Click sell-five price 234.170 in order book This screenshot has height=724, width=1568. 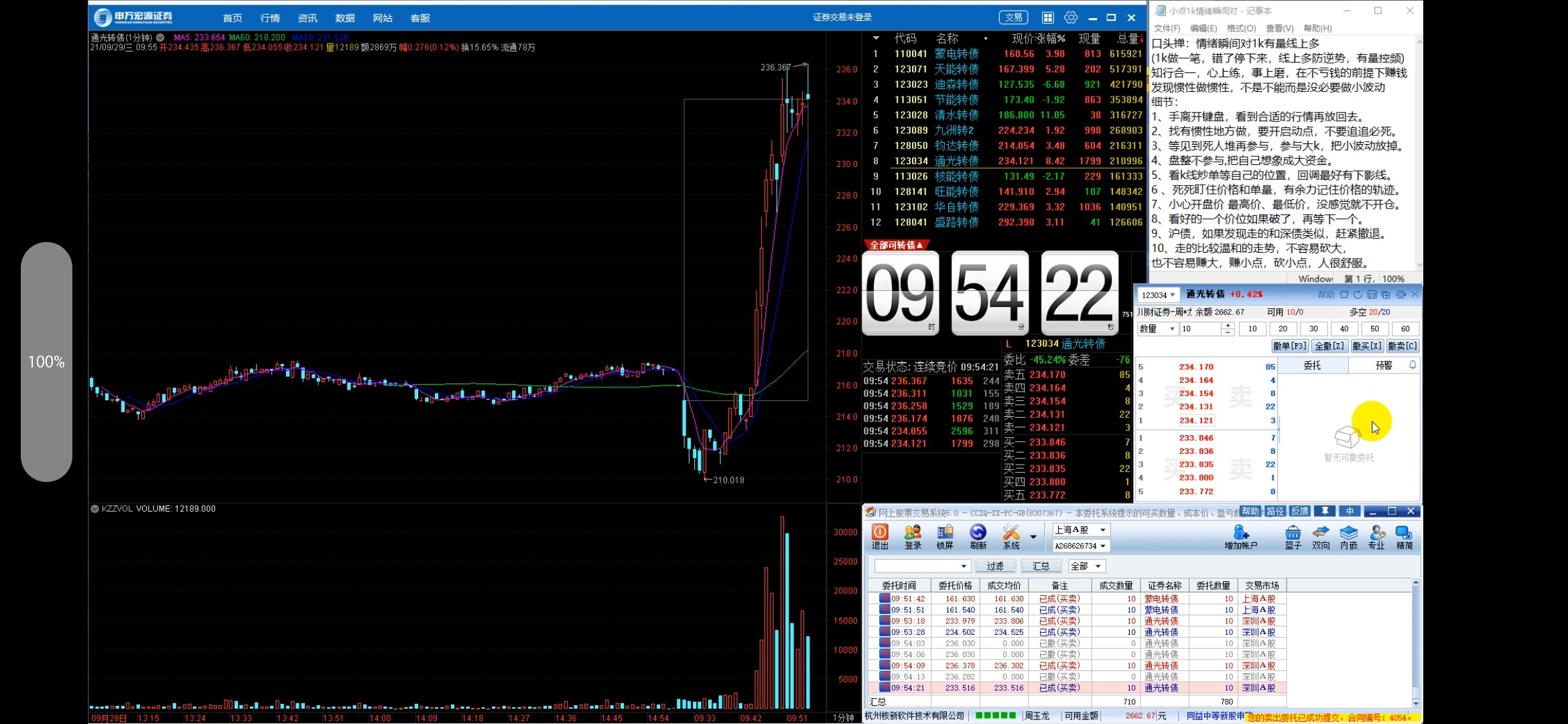1047,375
